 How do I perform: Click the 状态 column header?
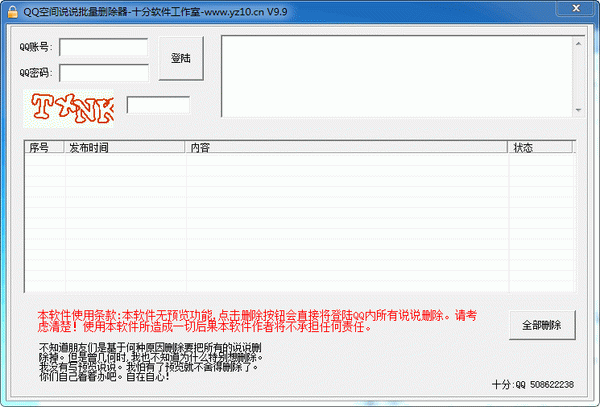click(540, 148)
